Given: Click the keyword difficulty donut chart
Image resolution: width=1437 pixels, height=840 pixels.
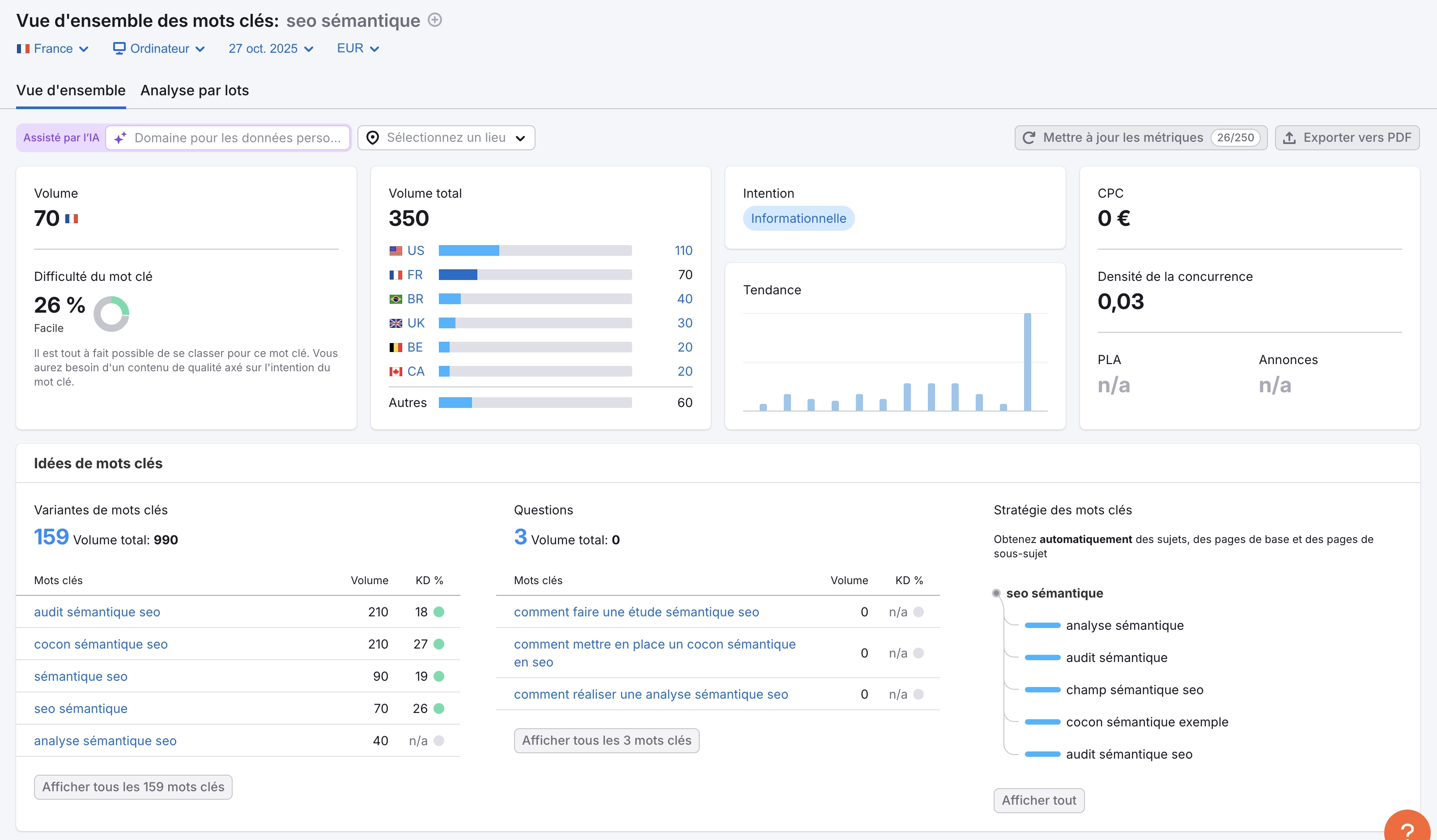Looking at the screenshot, I should 112,314.
